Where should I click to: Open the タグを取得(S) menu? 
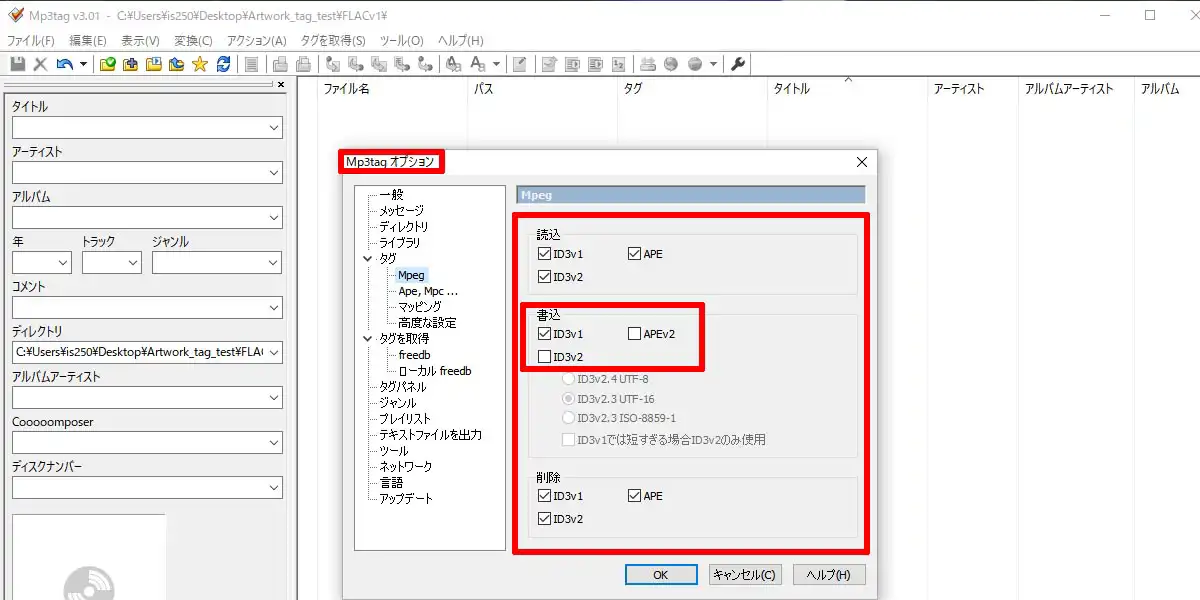pyautogui.click(x=332, y=41)
